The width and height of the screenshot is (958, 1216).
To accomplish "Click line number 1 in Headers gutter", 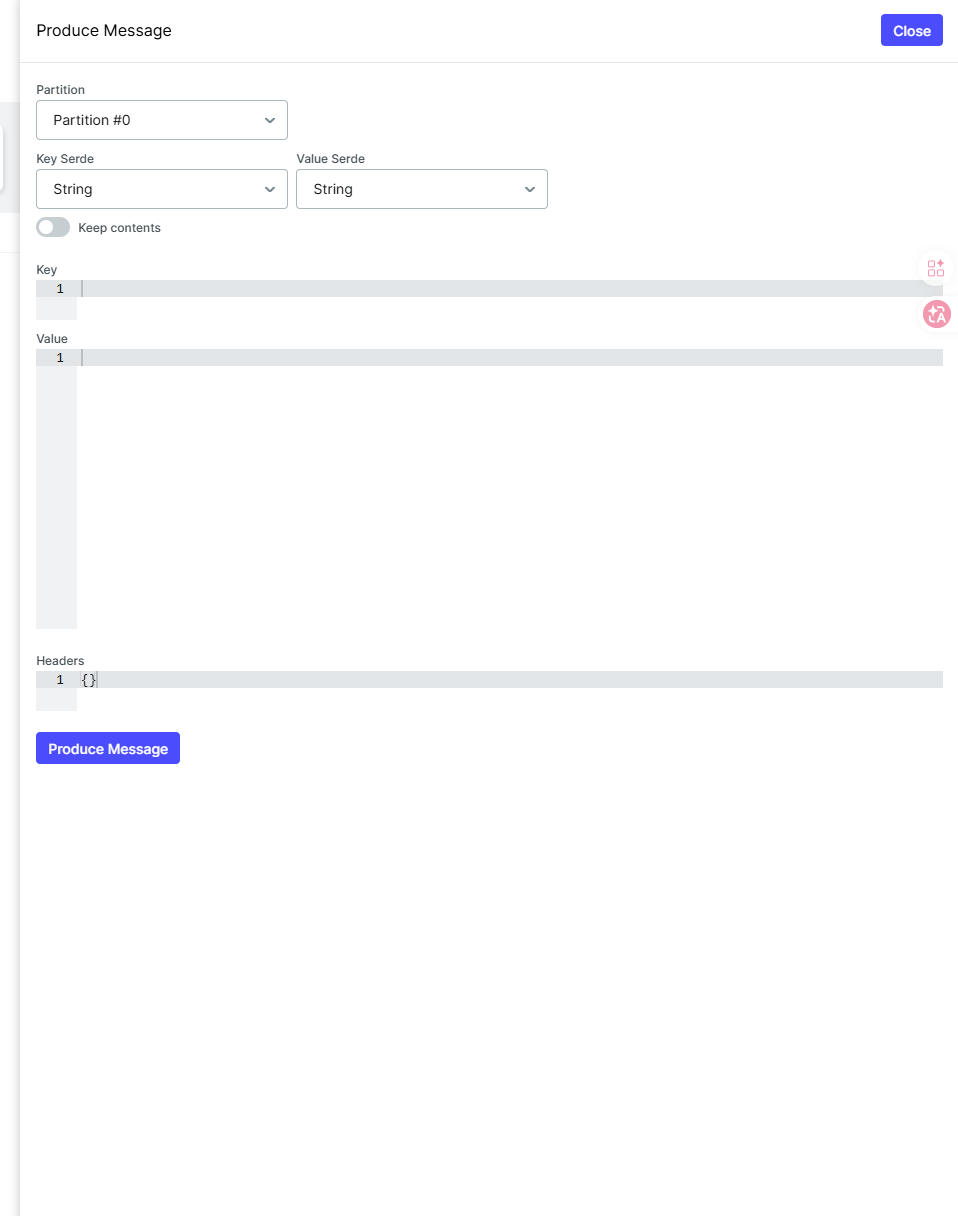I will point(60,680).
